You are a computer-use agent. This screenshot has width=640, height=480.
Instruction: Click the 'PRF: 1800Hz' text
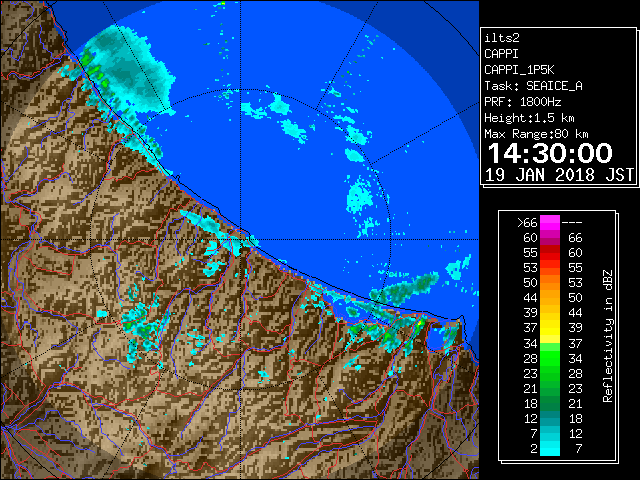(523, 102)
